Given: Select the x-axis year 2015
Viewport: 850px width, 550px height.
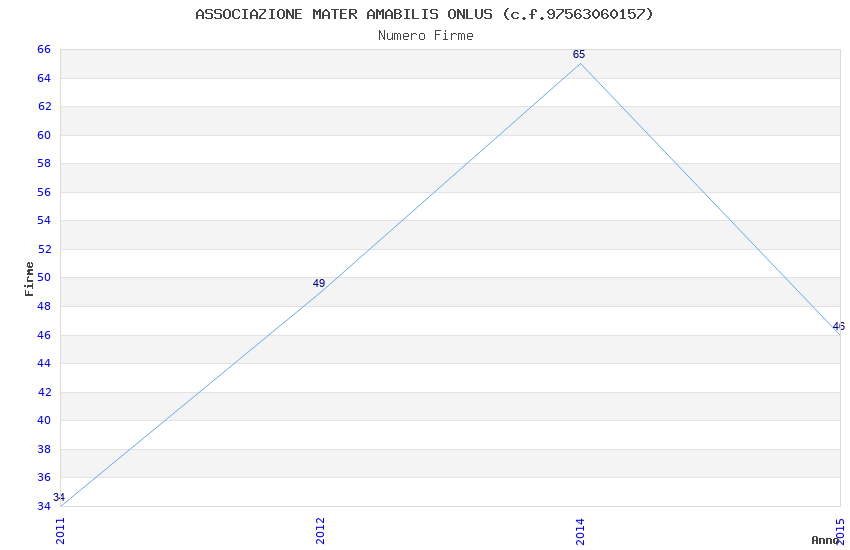Looking at the screenshot, I should click(841, 531).
